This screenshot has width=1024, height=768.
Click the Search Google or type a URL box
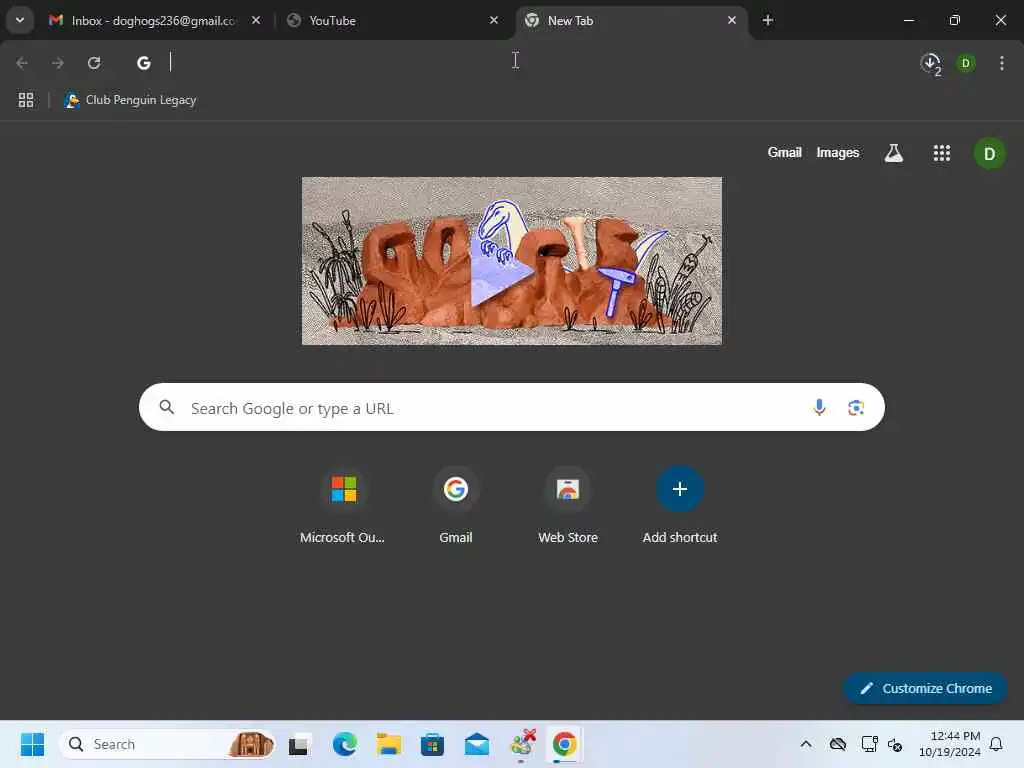pyautogui.click(x=512, y=408)
